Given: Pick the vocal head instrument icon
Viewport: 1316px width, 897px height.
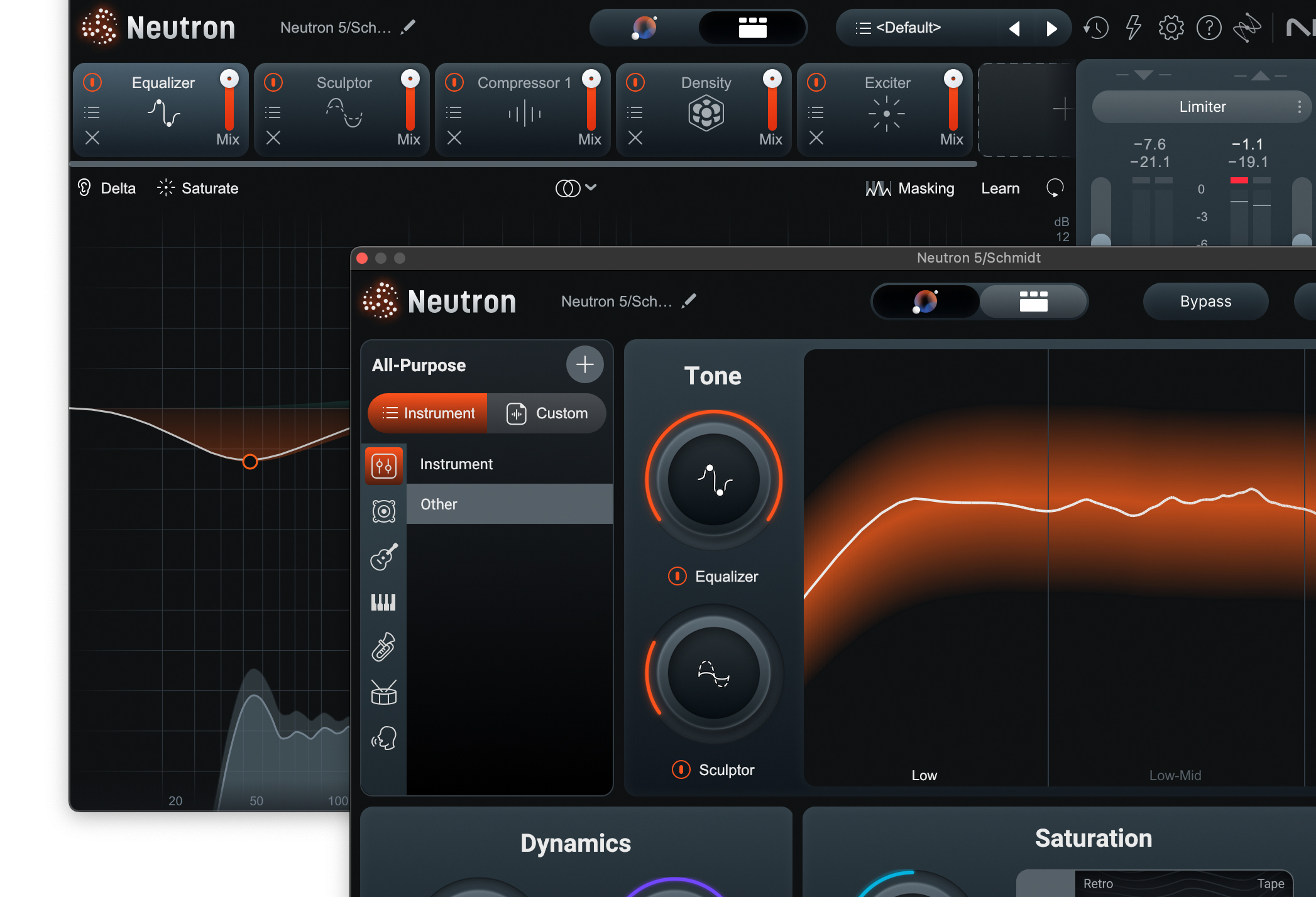Looking at the screenshot, I should coord(384,738).
